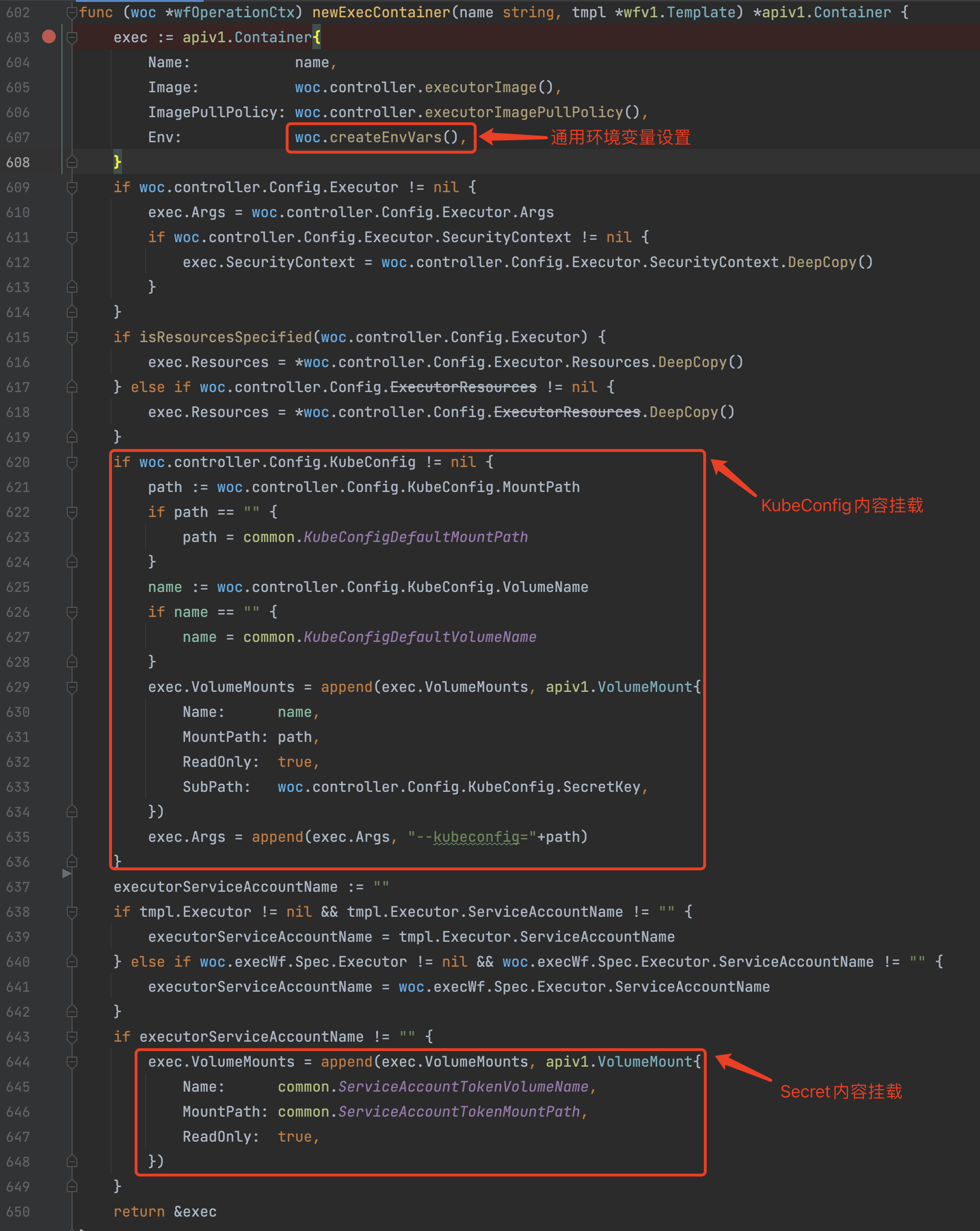The height and width of the screenshot is (1231, 980).
Task: Collapse the KubeConfig if-block at line 620
Action: tap(72, 463)
